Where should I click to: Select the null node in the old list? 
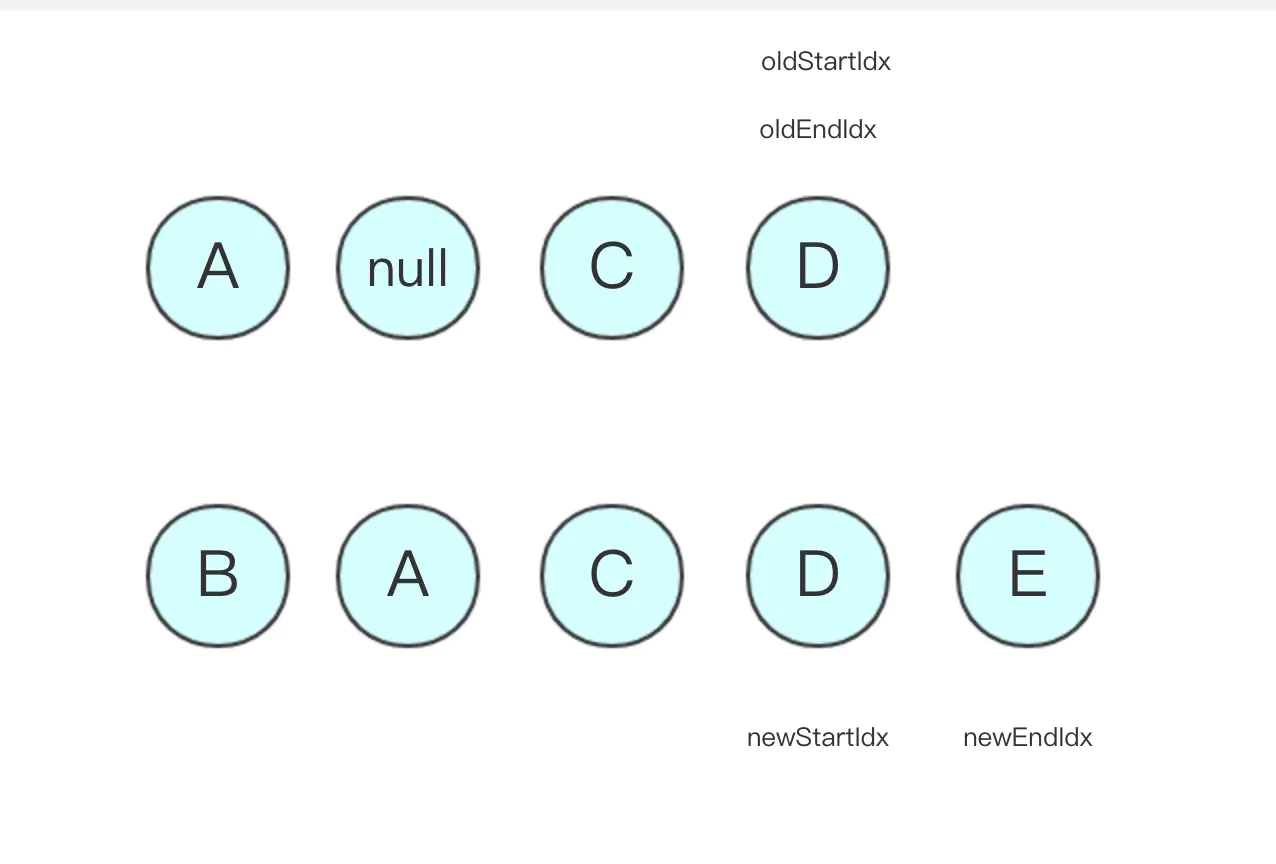408,268
